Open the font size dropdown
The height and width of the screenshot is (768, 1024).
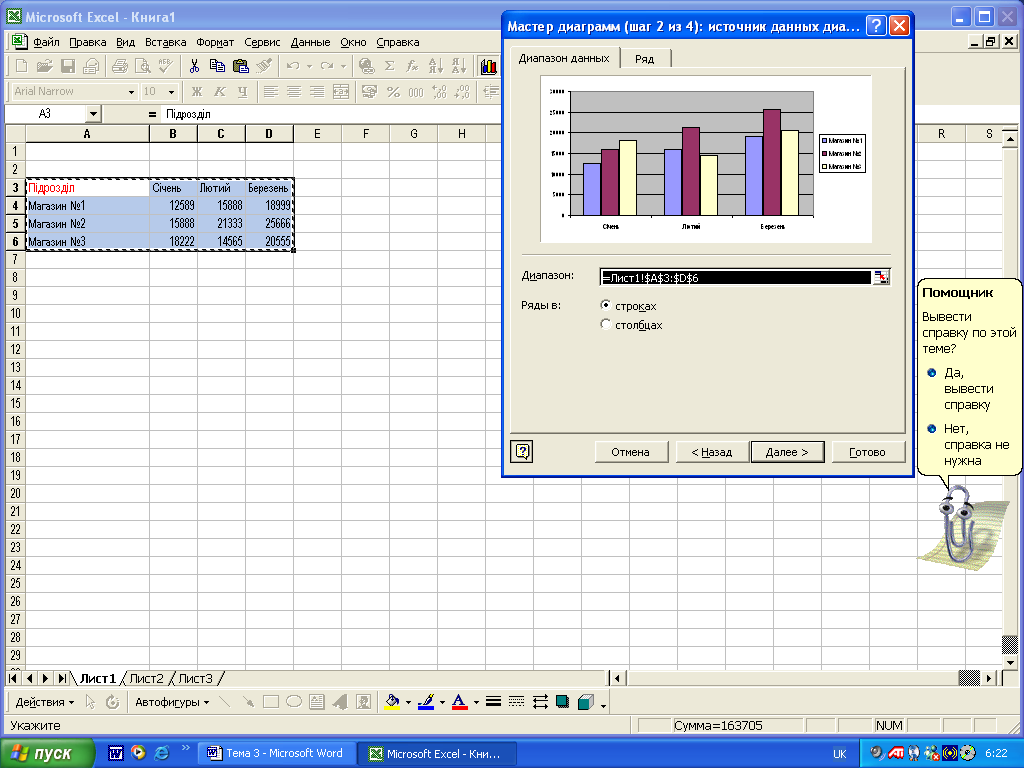pos(172,92)
